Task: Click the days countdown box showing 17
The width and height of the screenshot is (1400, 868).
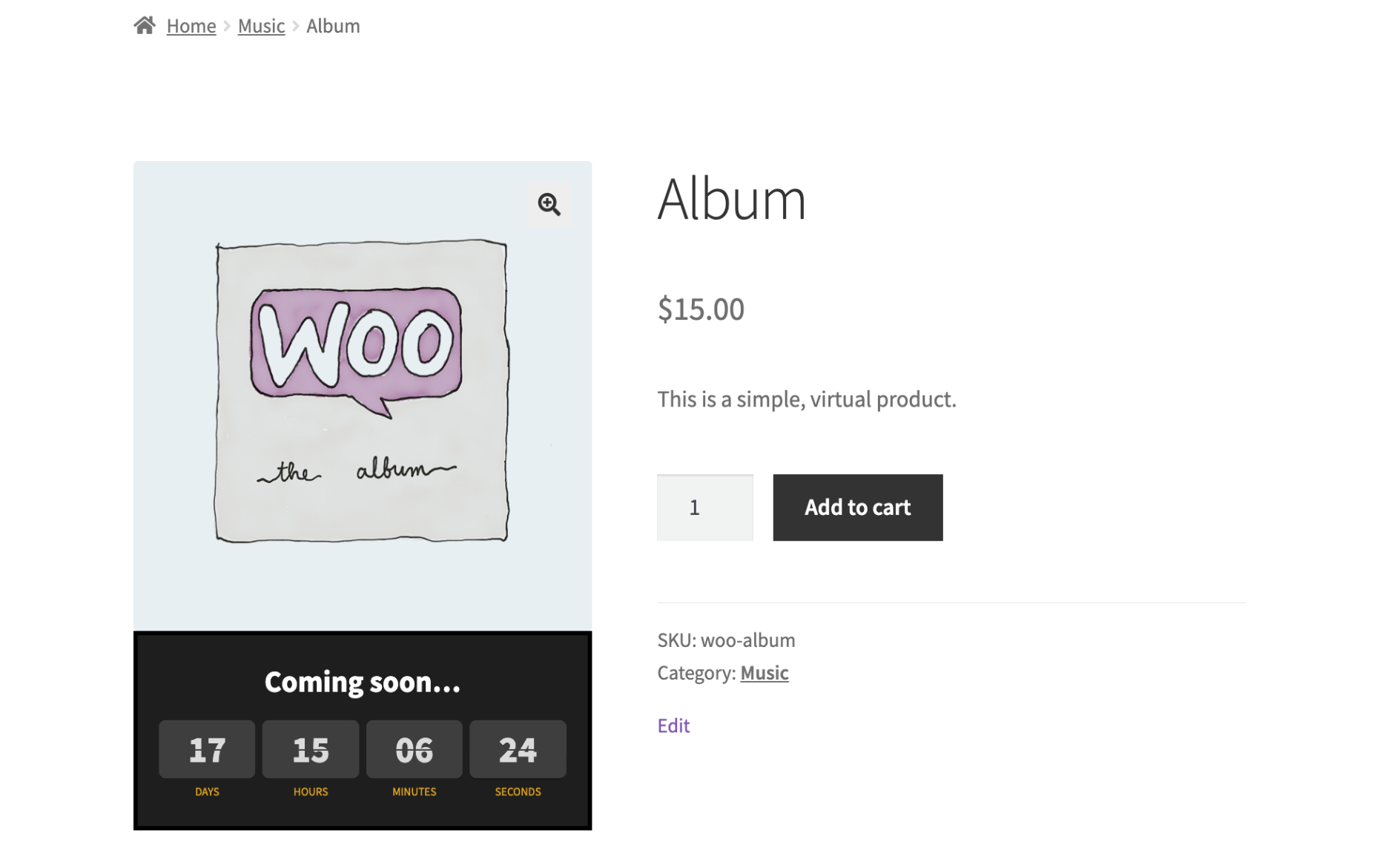Action: (207, 749)
